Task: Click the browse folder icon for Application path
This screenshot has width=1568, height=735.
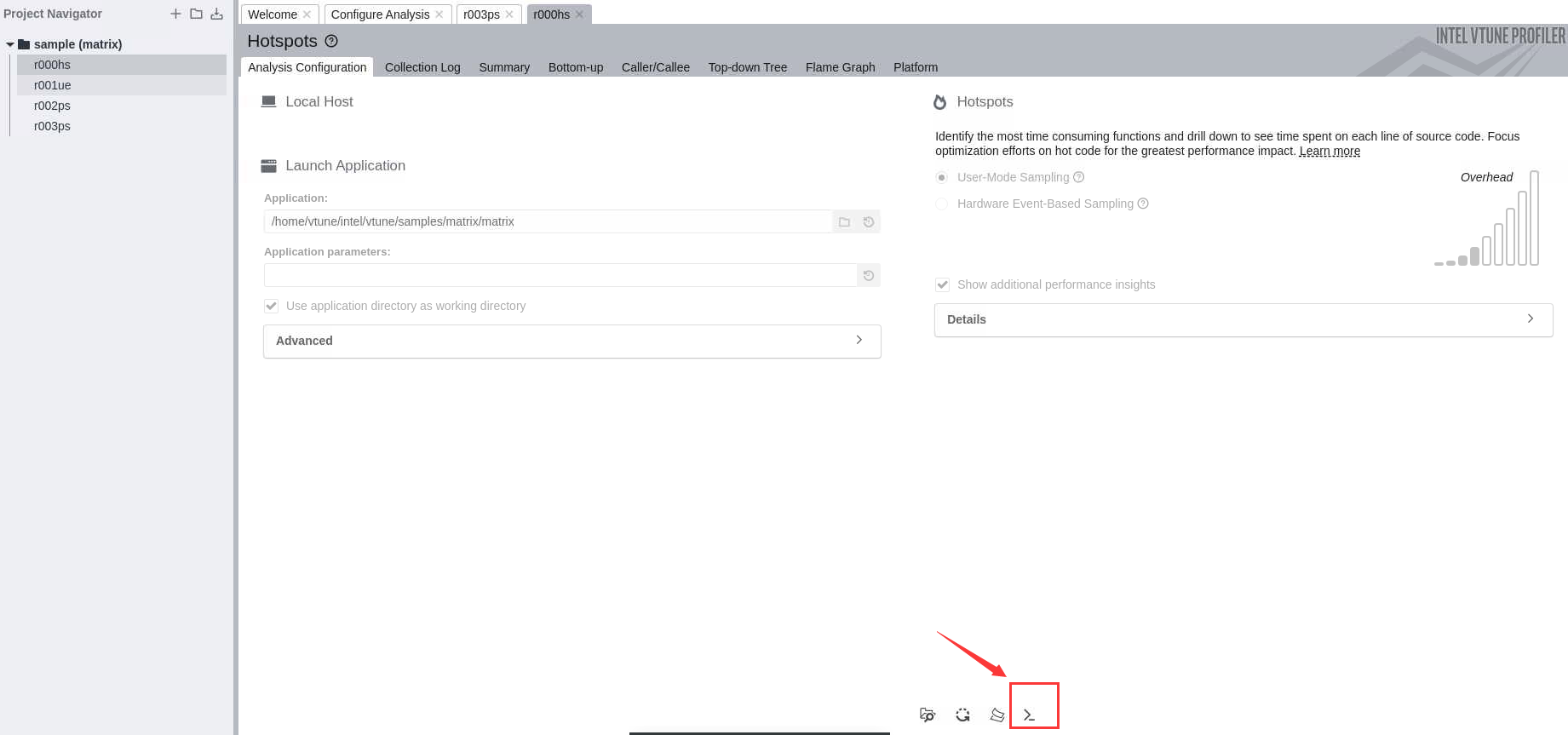Action: pyautogui.click(x=844, y=221)
